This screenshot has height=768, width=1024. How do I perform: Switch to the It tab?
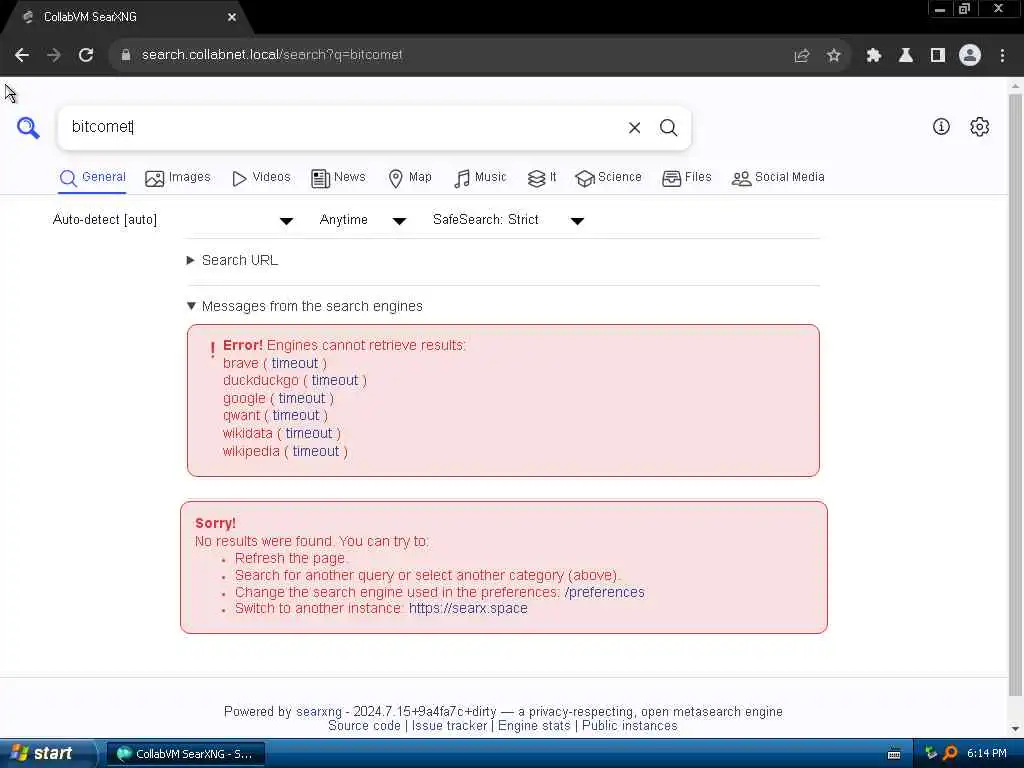[542, 178]
